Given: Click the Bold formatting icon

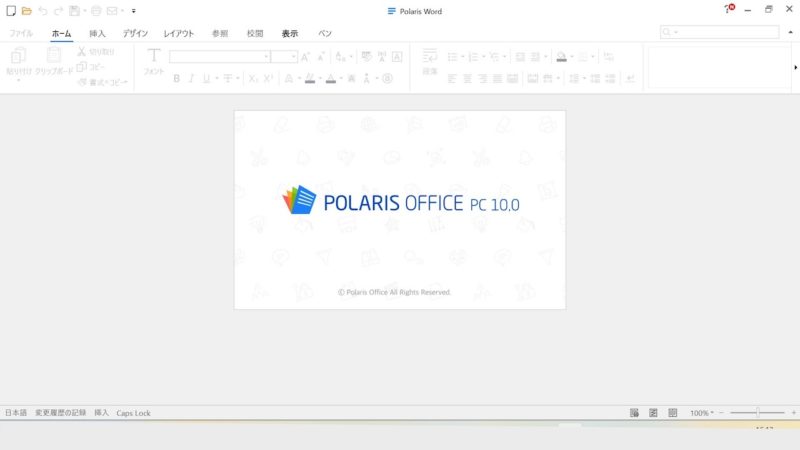Looking at the screenshot, I should (177, 78).
